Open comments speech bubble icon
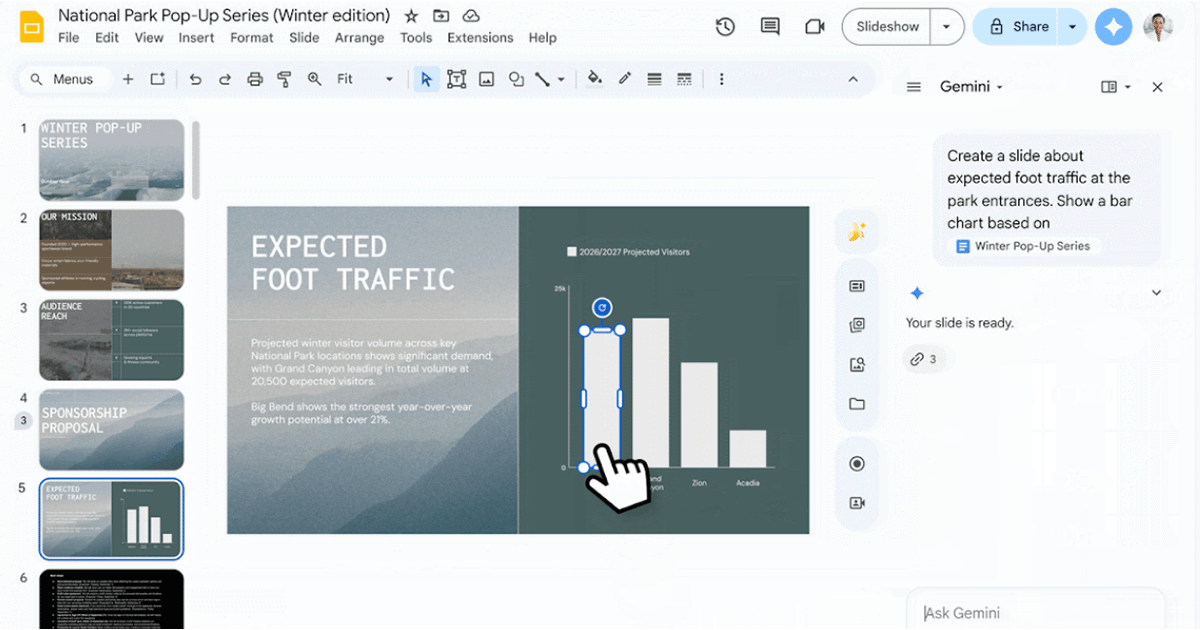The image size is (1200, 630). pos(770,27)
